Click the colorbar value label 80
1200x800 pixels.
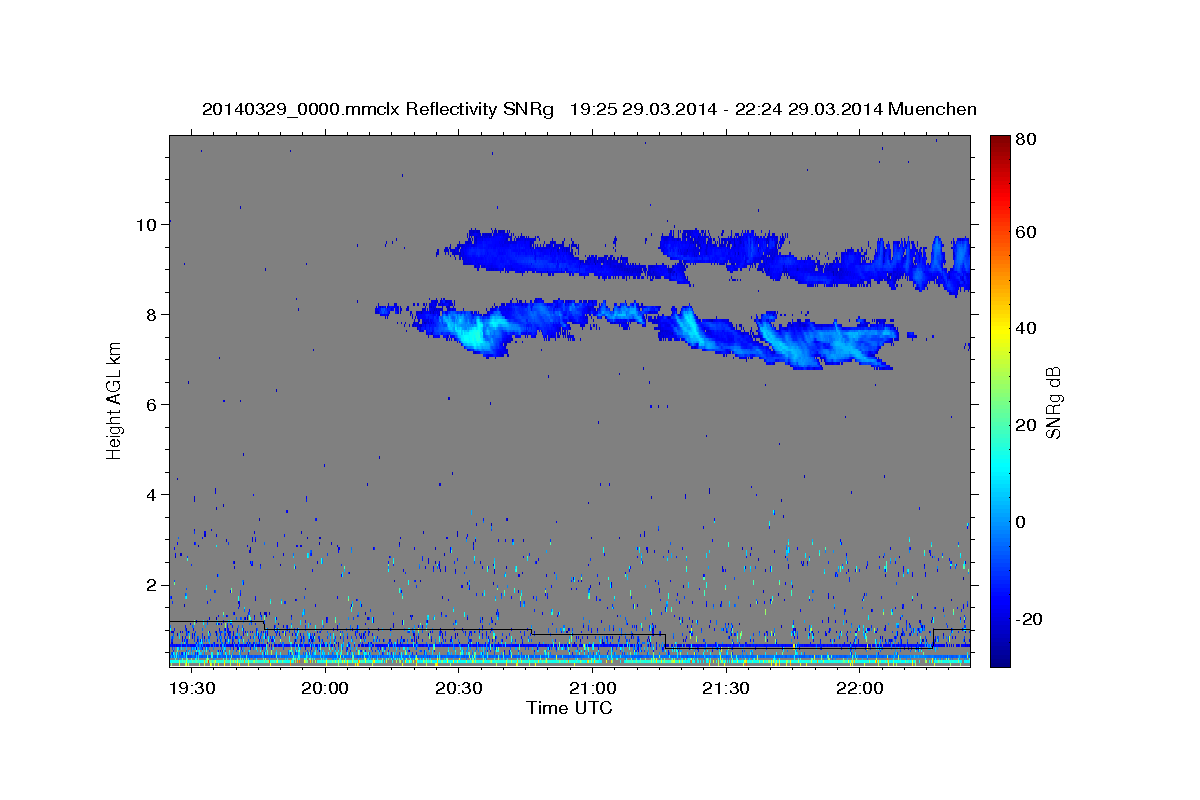click(1025, 140)
